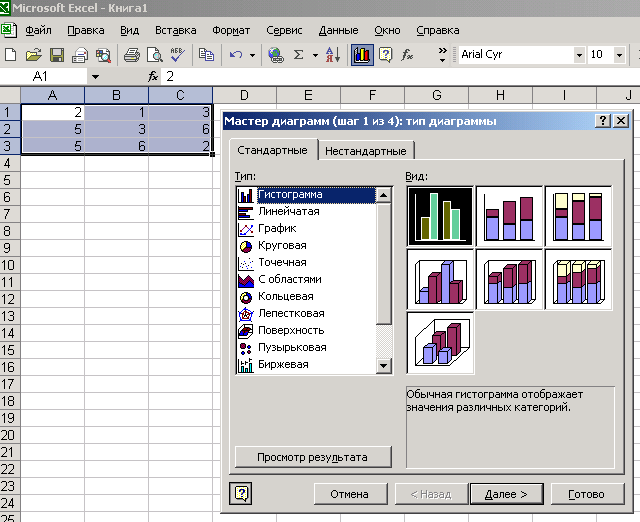Click the Insert Function fx beside formula bar
The image size is (640, 522).
click(x=153, y=76)
